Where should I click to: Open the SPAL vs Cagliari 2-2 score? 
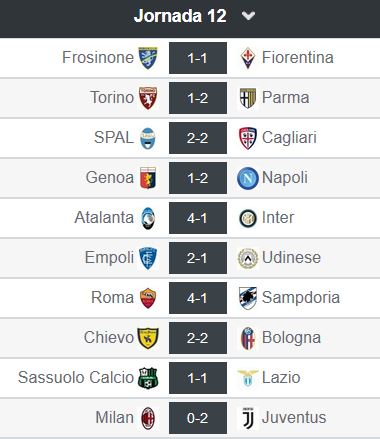(198, 138)
